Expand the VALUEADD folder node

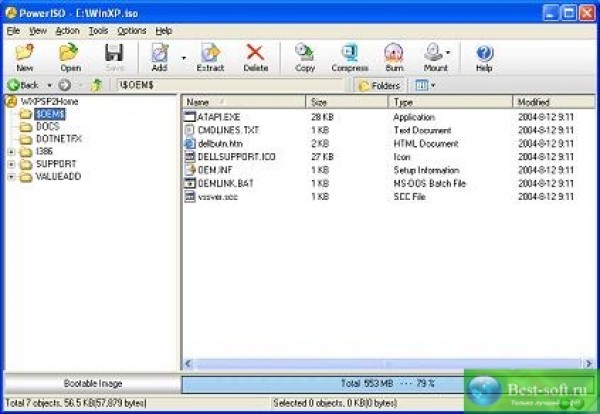(11, 177)
